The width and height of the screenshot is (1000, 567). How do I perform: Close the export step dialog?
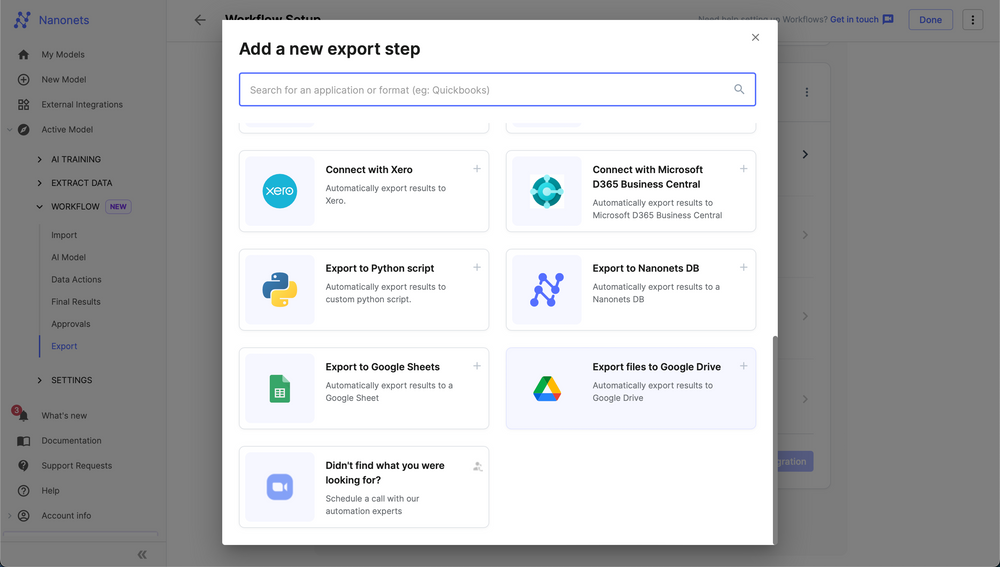click(x=755, y=37)
